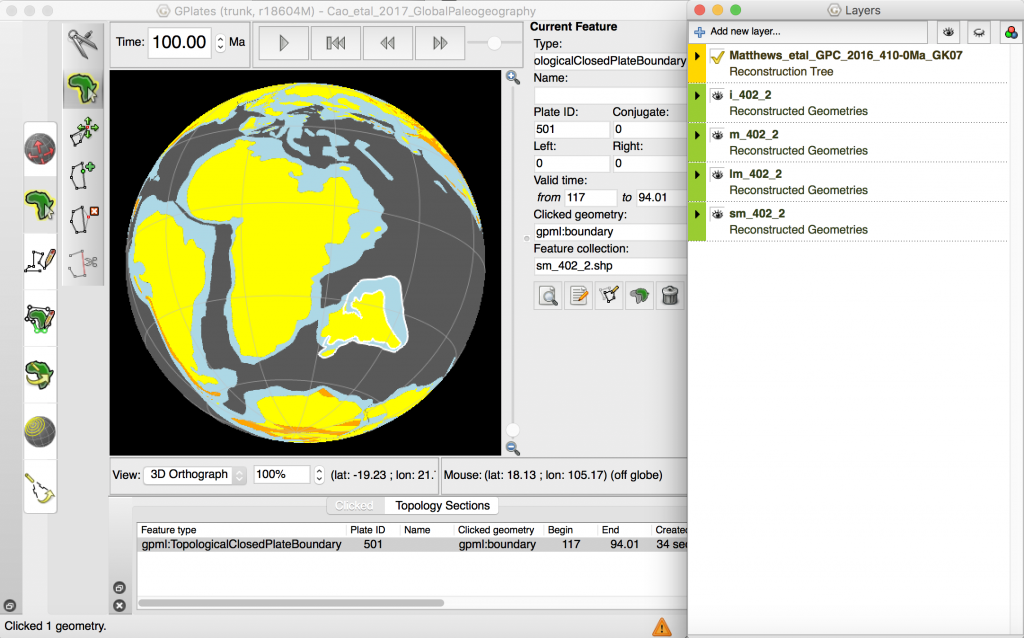Switch to the Clicked tab
Viewport: 1024px width, 638px height.
click(354, 505)
